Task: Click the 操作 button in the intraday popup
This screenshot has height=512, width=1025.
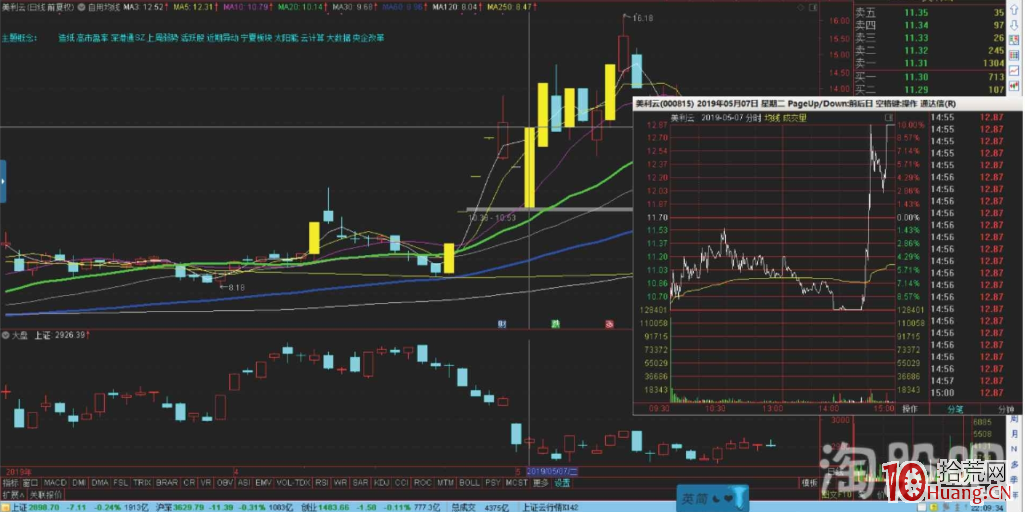Action: pyautogui.click(x=910, y=409)
